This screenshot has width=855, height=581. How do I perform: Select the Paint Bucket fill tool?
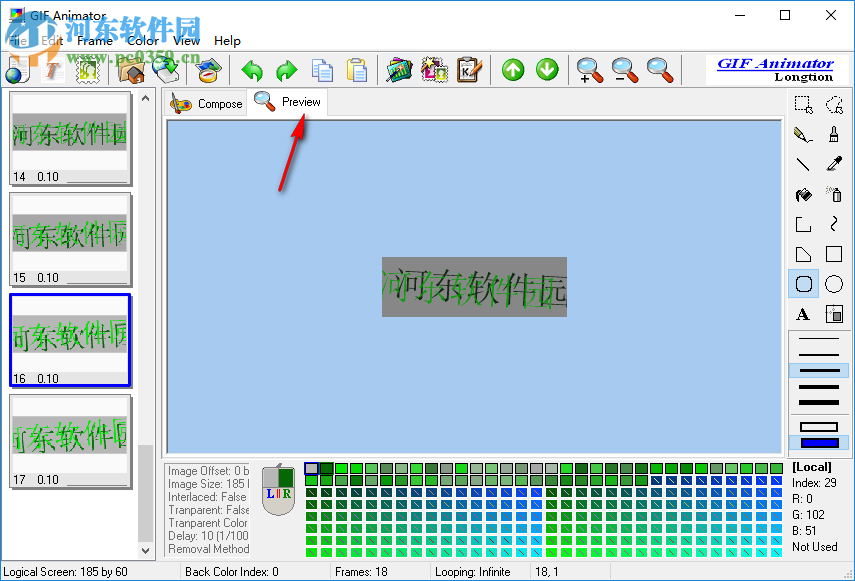tap(802, 194)
